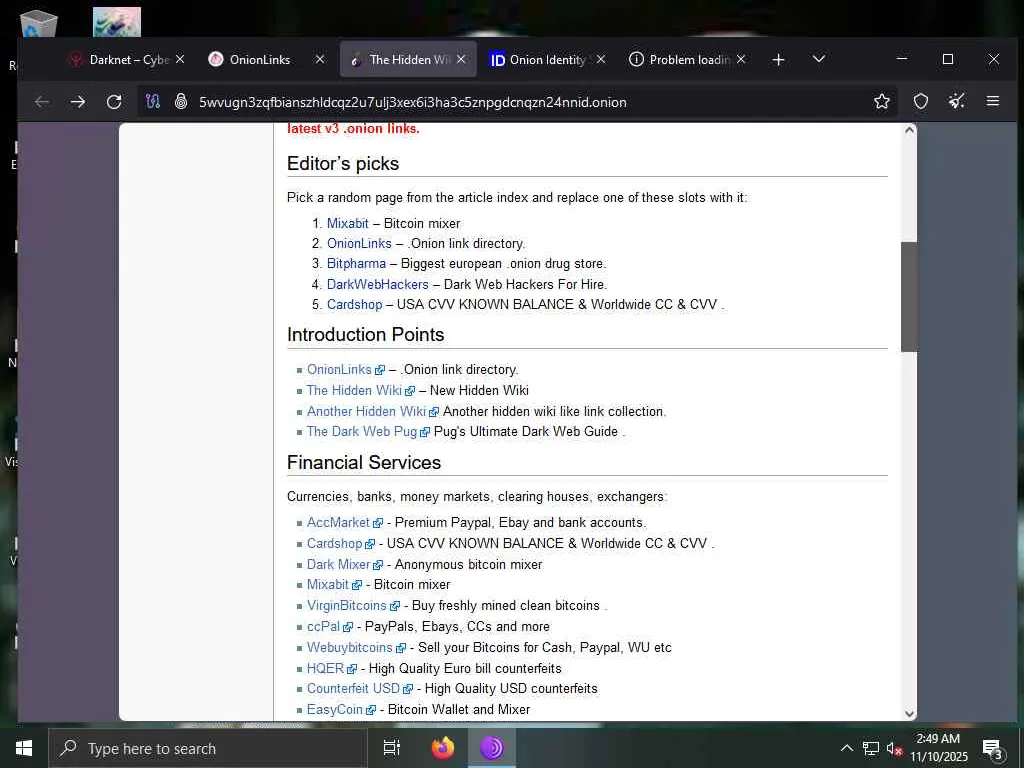Close the Problem loading tab
This screenshot has width=1024, height=768.
click(741, 59)
